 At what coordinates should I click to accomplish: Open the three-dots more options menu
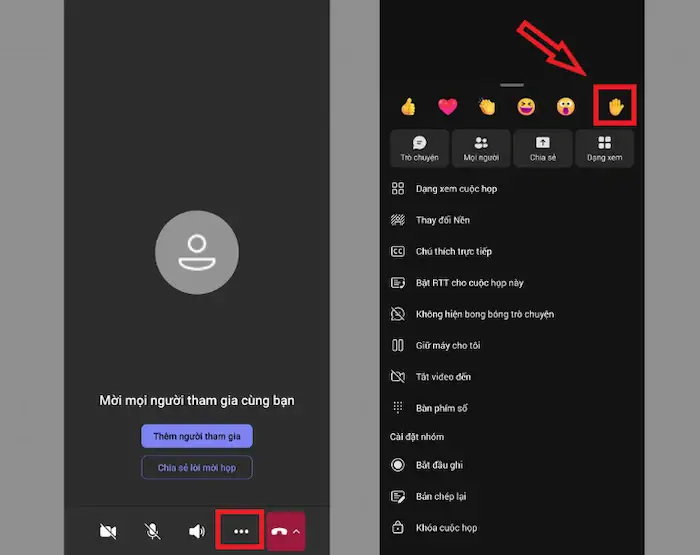click(x=241, y=532)
